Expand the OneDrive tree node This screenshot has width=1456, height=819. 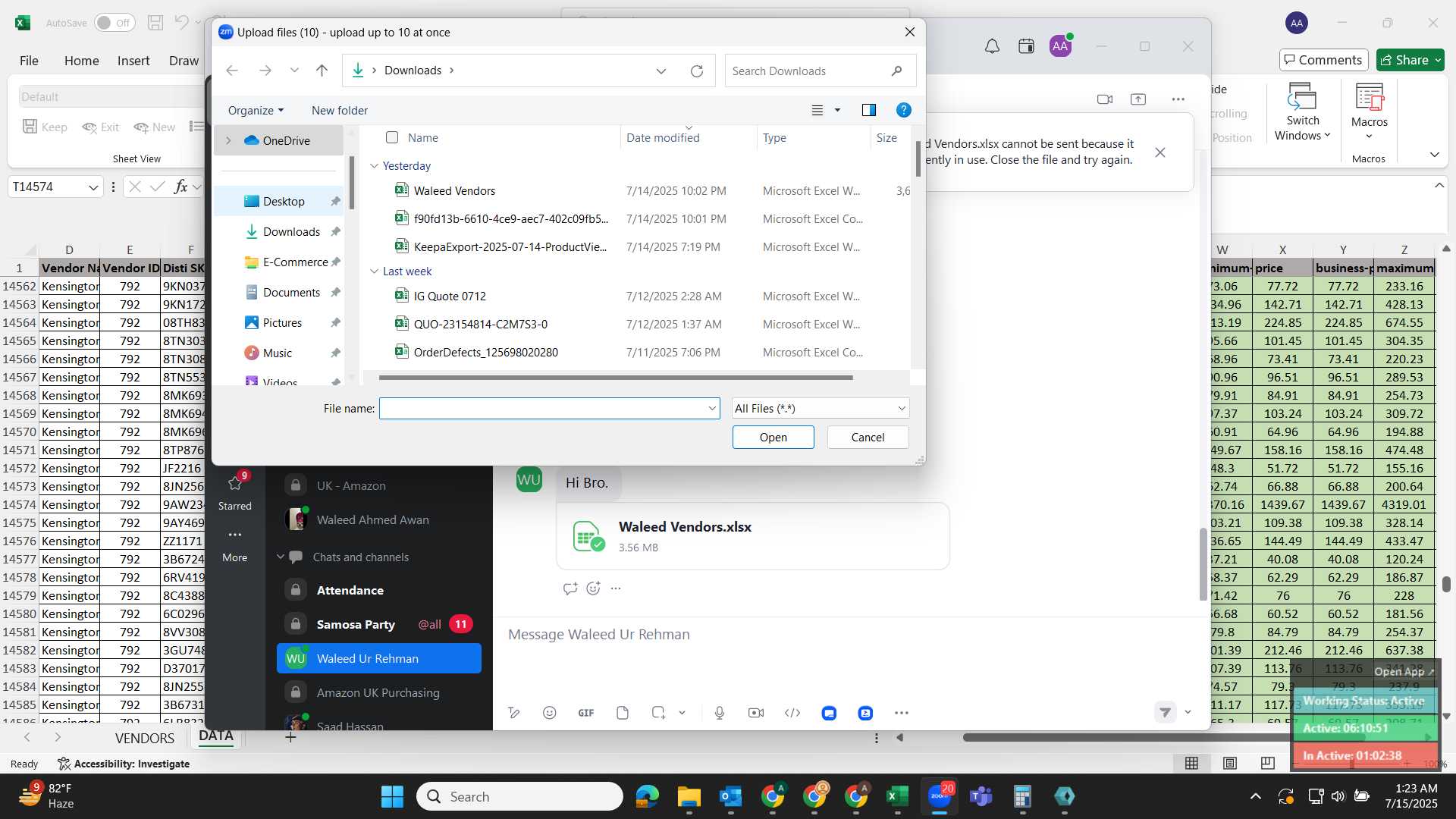point(228,141)
